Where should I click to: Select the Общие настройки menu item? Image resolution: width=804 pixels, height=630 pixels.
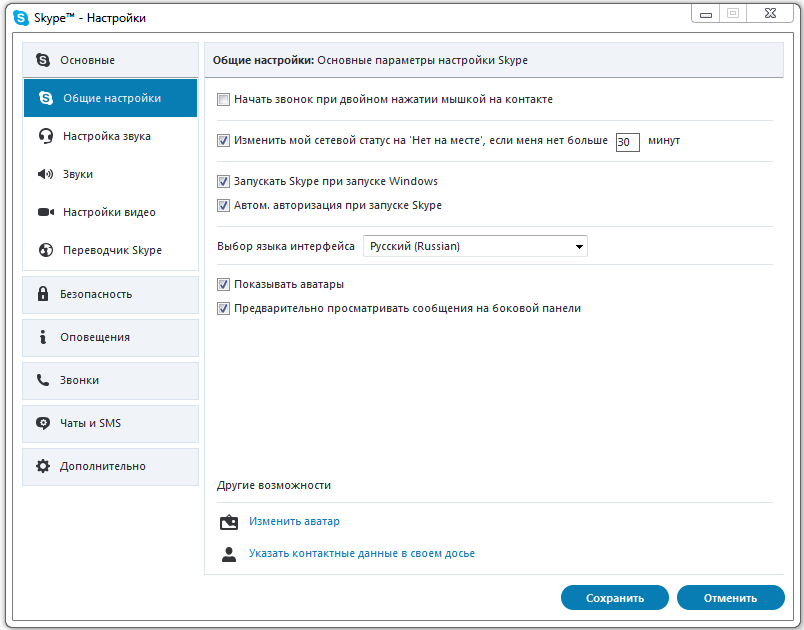click(x=111, y=98)
